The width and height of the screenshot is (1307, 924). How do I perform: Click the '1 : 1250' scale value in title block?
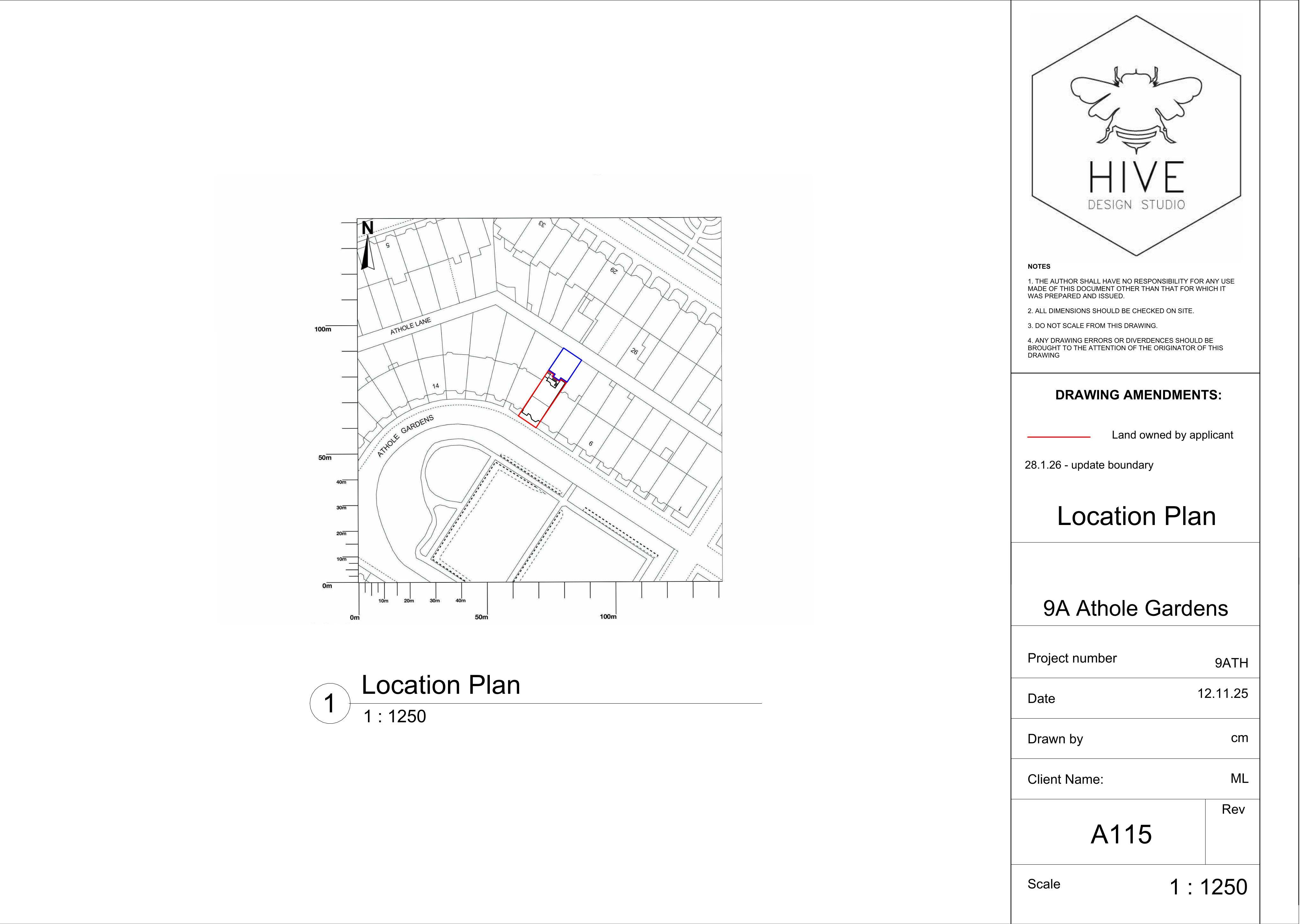tap(1208, 887)
